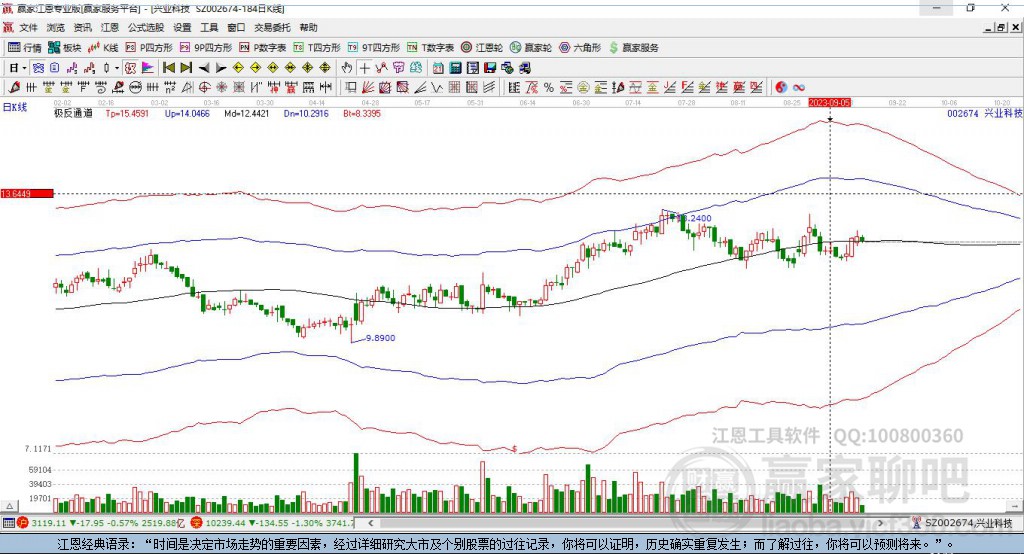Click status bar grid icon
The width and height of the screenshot is (1024, 554).
click(8, 523)
